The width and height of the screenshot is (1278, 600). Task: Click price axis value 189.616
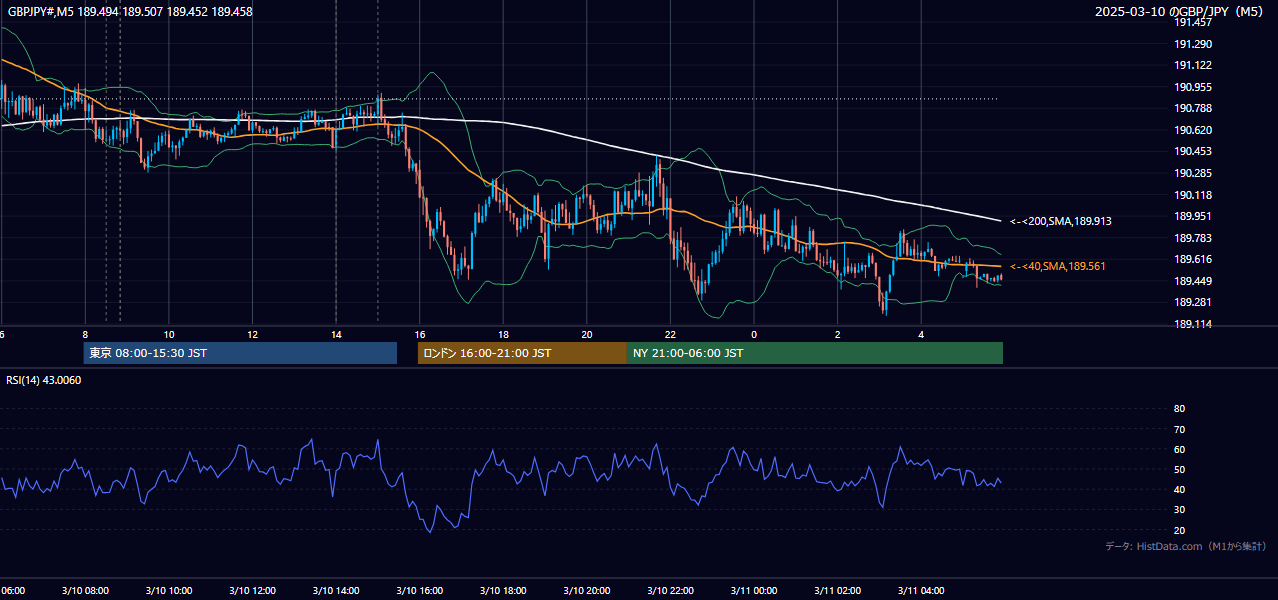click(1193, 259)
